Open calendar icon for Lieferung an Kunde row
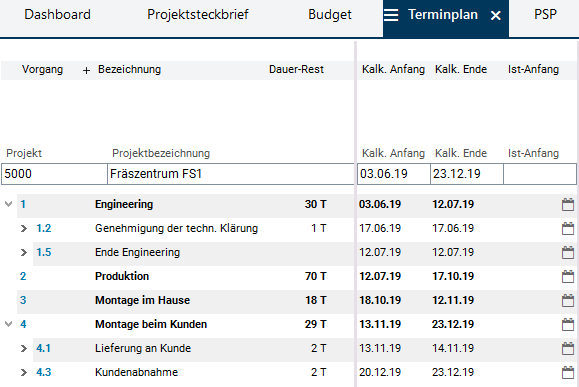The width and height of the screenshot is (579, 387). click(568, 349)
